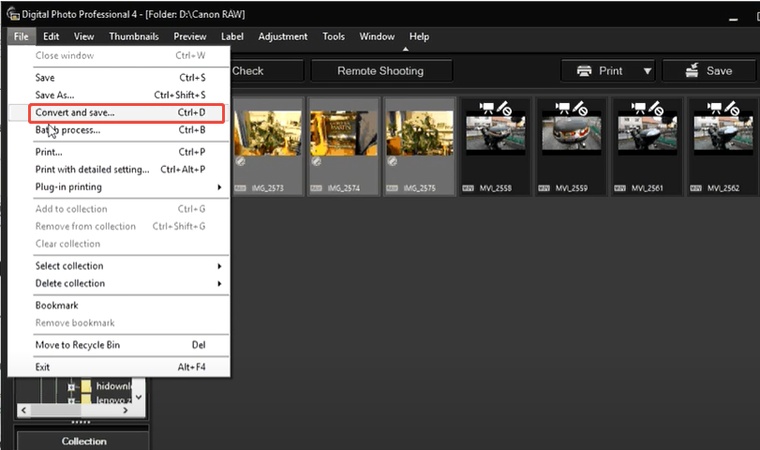
Task: Choose Exit in the File menu
Action: pos(119,367)
